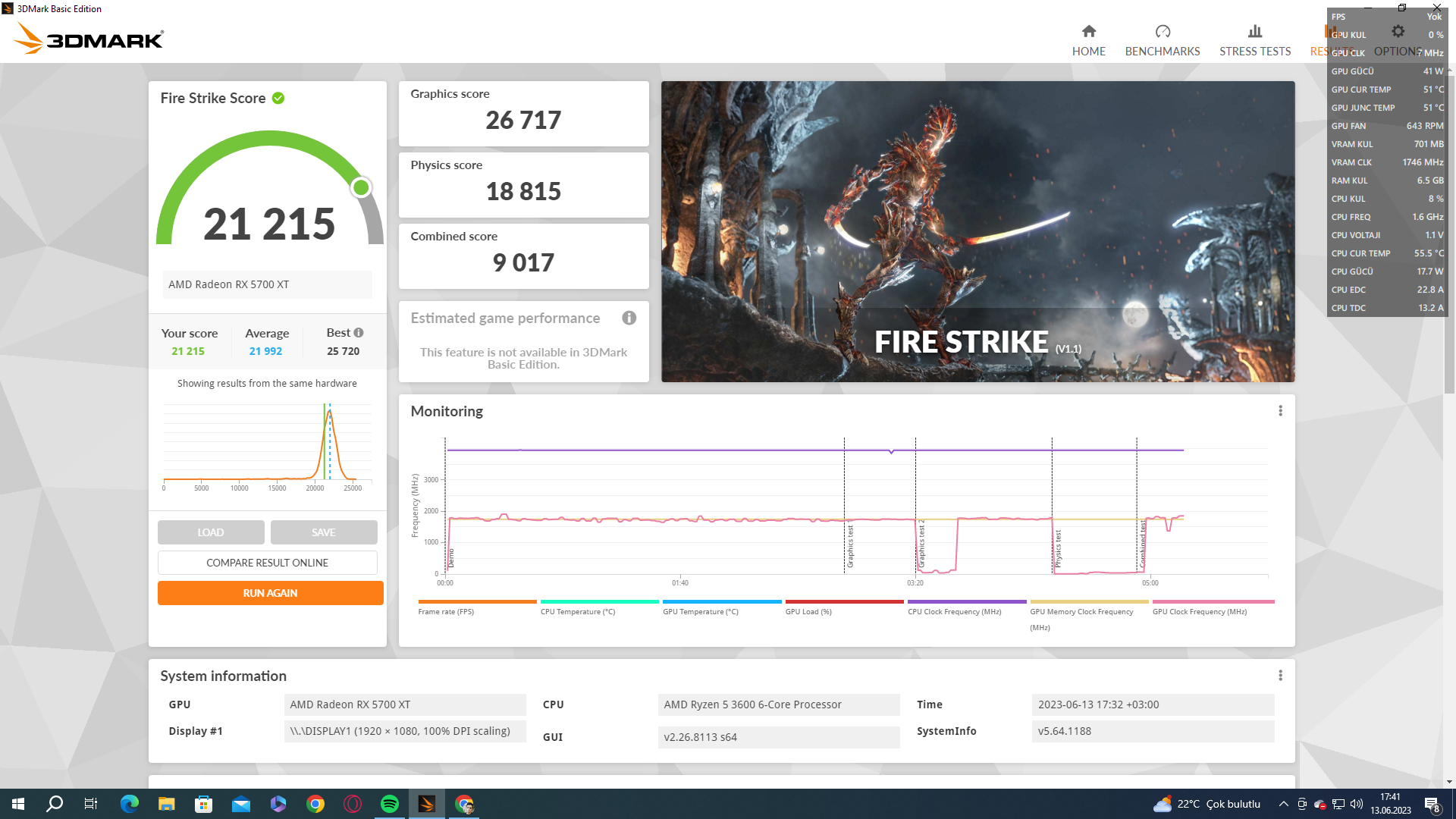
Task: Open the STRESS TESTS tab
Action: click(1254, 40)
